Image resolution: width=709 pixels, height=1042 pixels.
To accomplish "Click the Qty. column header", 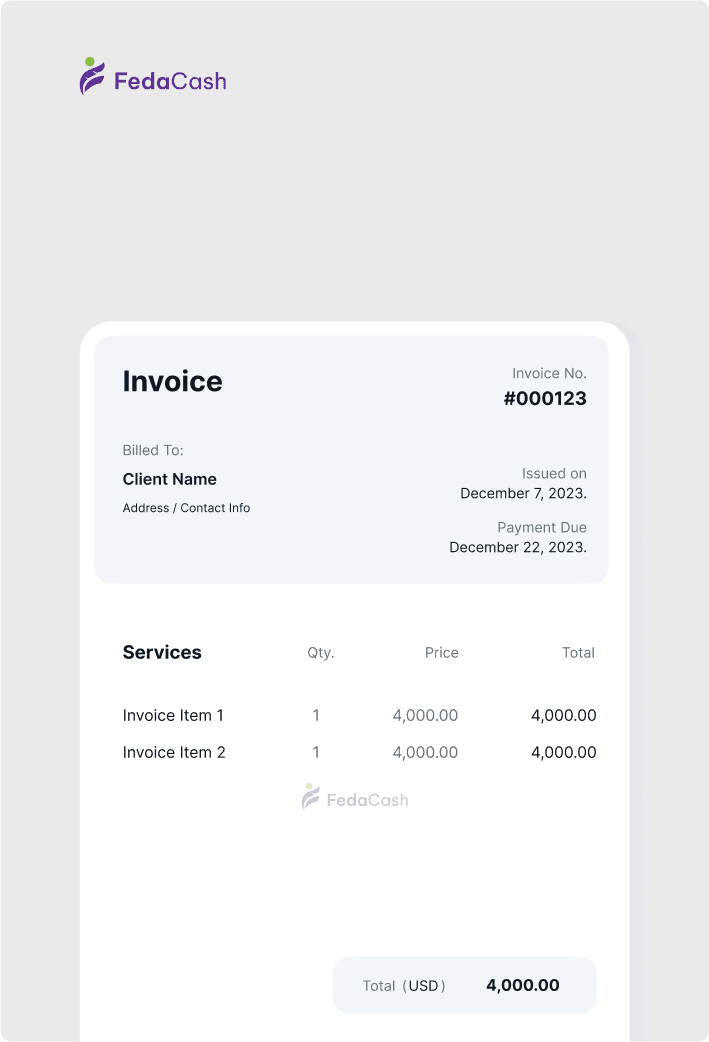I will (320, 653).
